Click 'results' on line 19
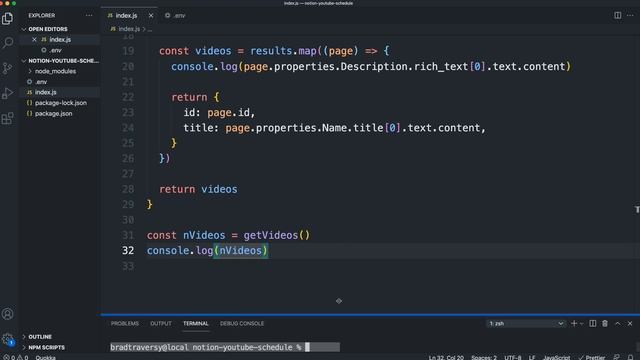This screenshot has height=360, width=640. click(x=271, y=51)
